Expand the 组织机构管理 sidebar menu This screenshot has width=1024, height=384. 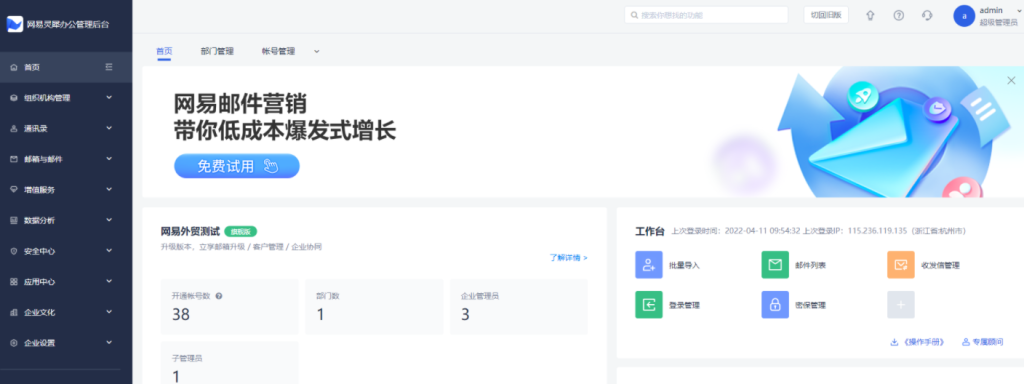tap(66, 98)
